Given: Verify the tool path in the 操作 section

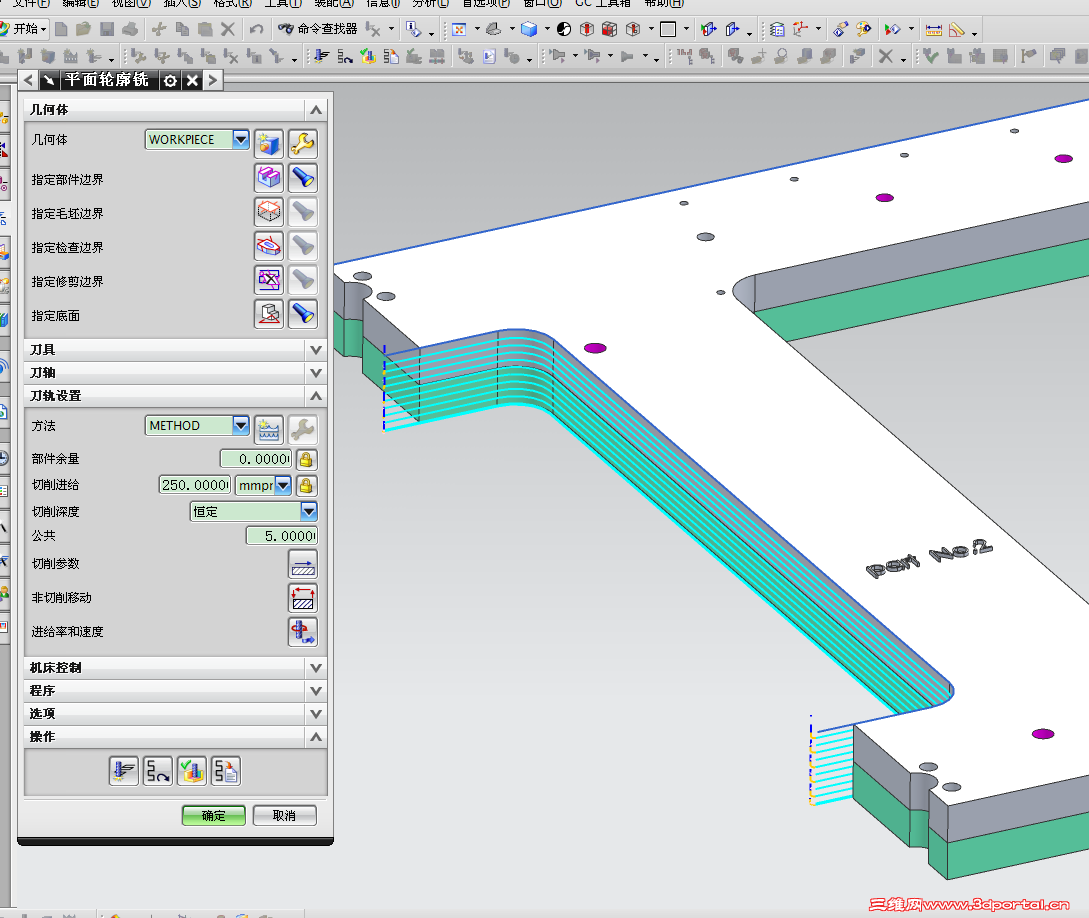Looking at the screenshot, I should [x=192, y=771].
